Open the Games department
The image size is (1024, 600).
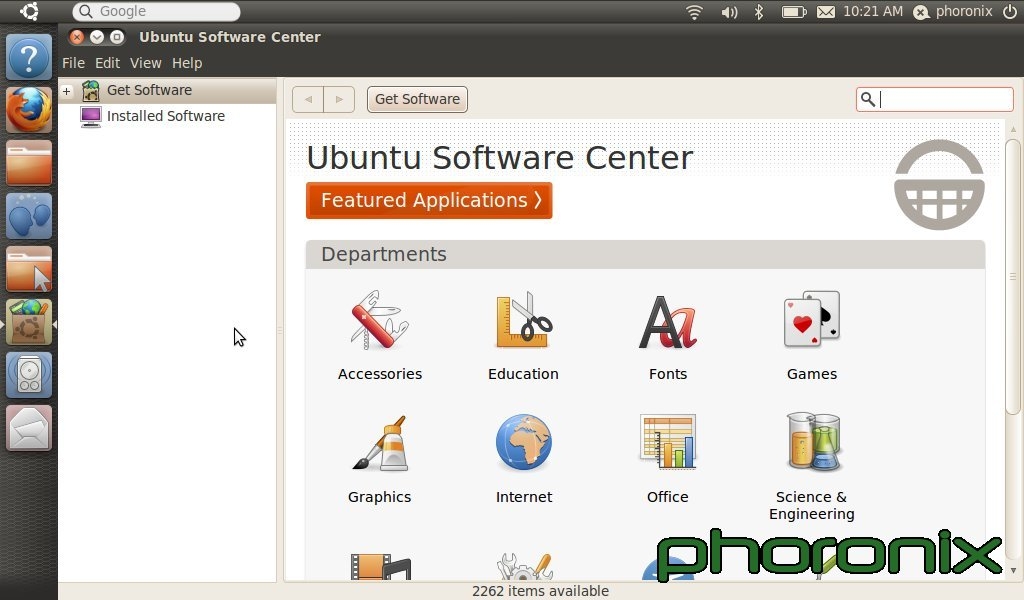pyautogui.click(x=811, y=336)
